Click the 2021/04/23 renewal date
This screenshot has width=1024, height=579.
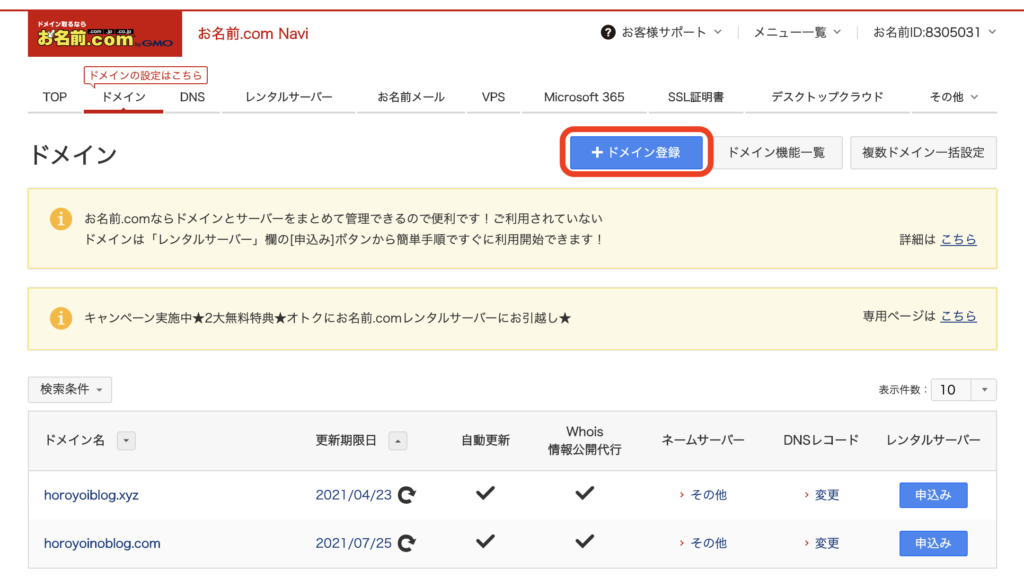(353, 495)
